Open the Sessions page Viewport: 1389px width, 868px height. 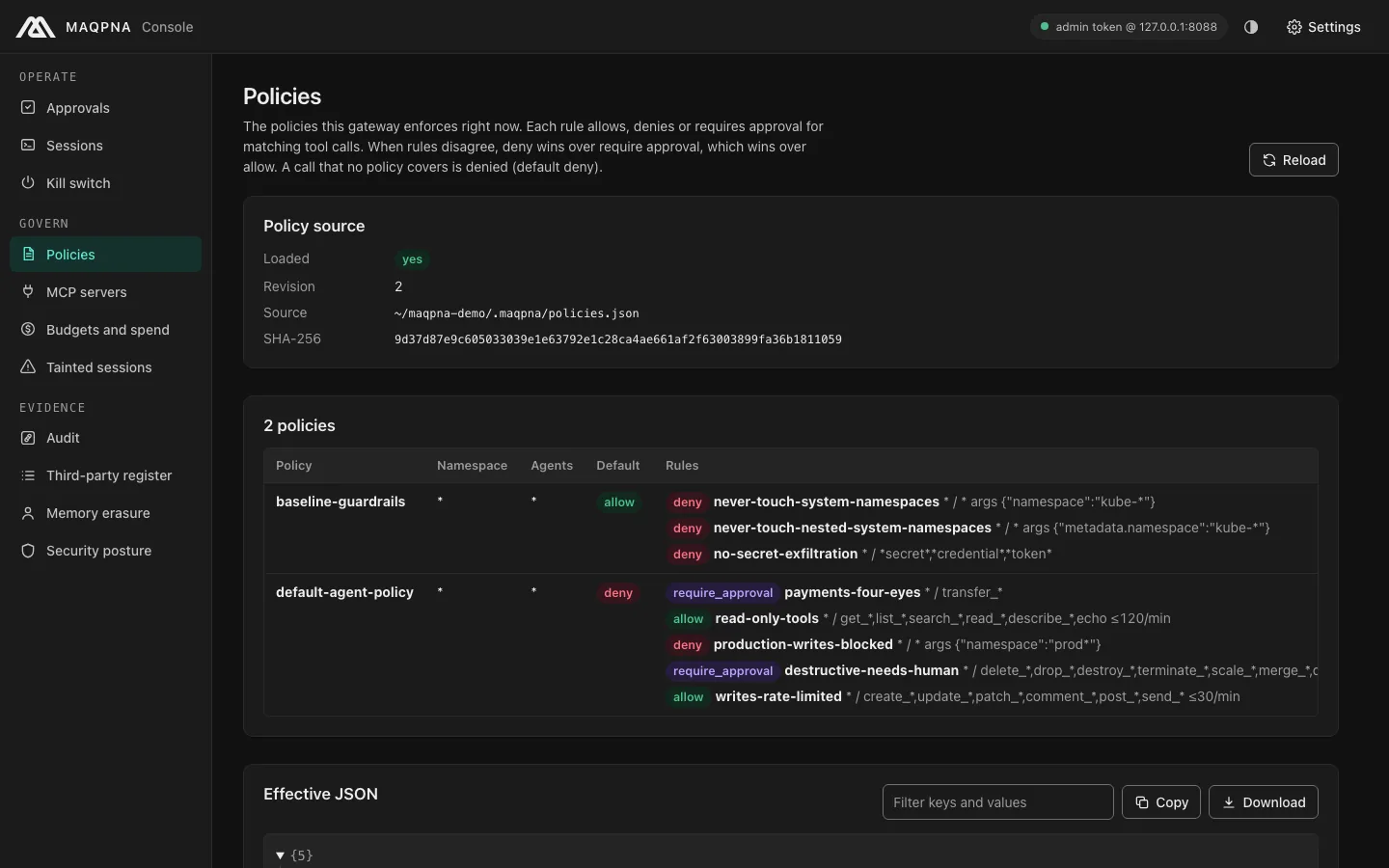(x=105, y=145)
